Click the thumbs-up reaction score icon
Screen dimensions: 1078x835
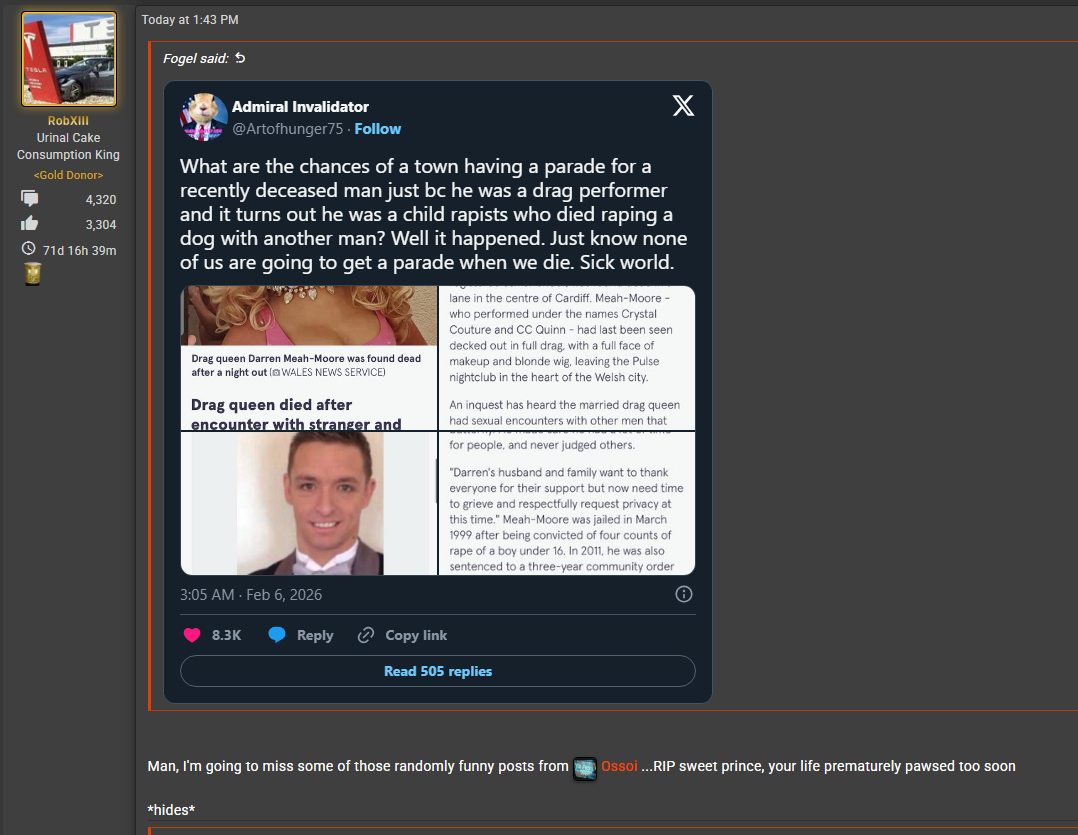[x=30, y=223]
